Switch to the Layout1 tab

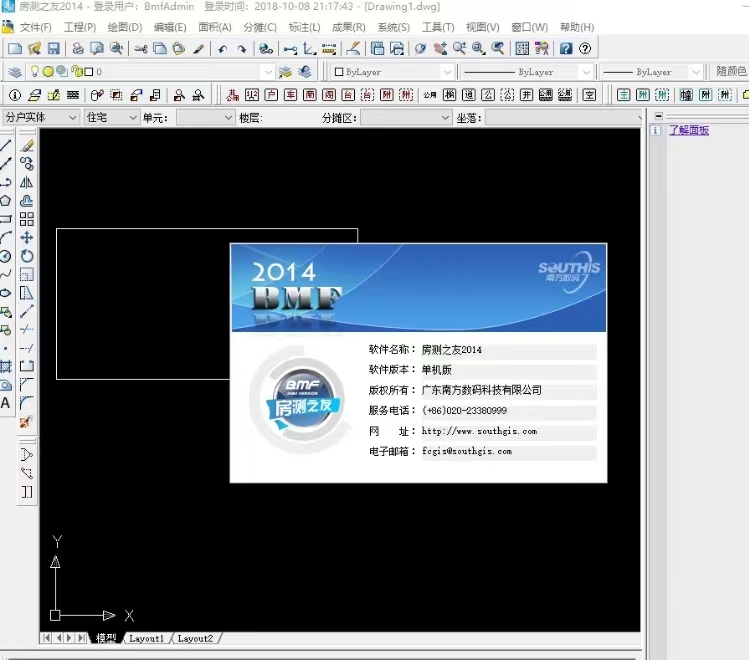tap(146, 639)
